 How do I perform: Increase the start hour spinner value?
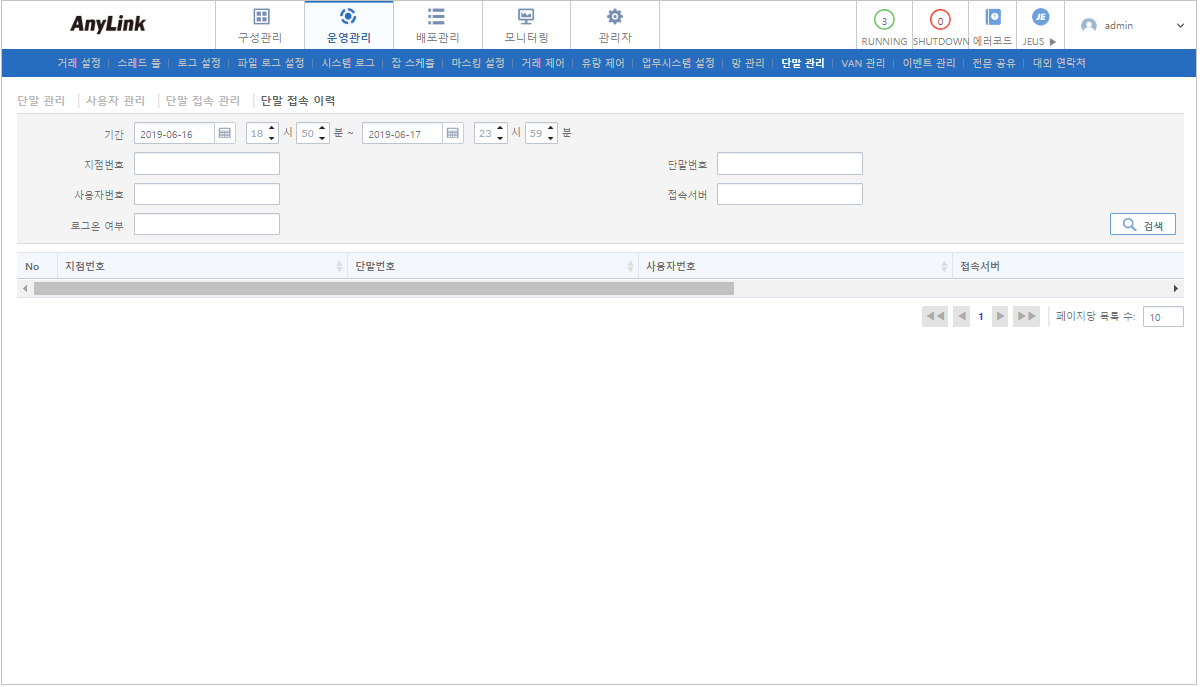(x=272, y=128)
